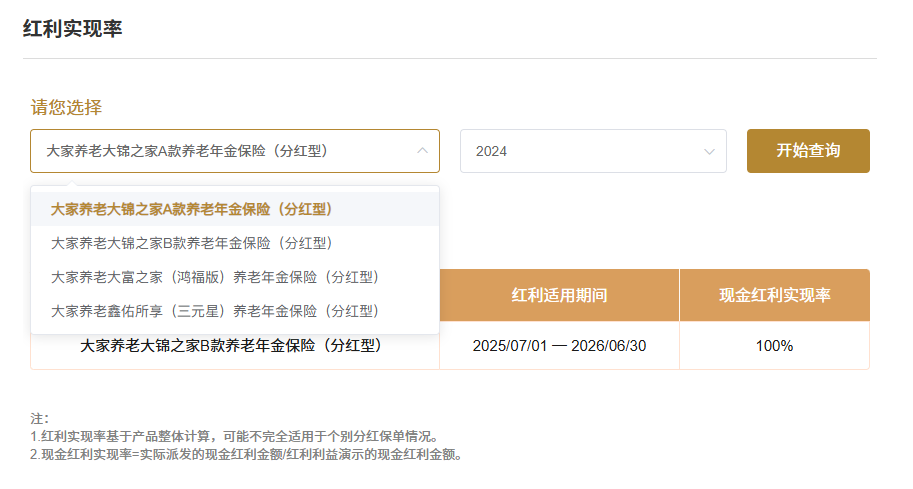The image size is (913, 489).
Task: Select 大家养老大锦之家A款养老年金保险 option in list
Action: 192,209
